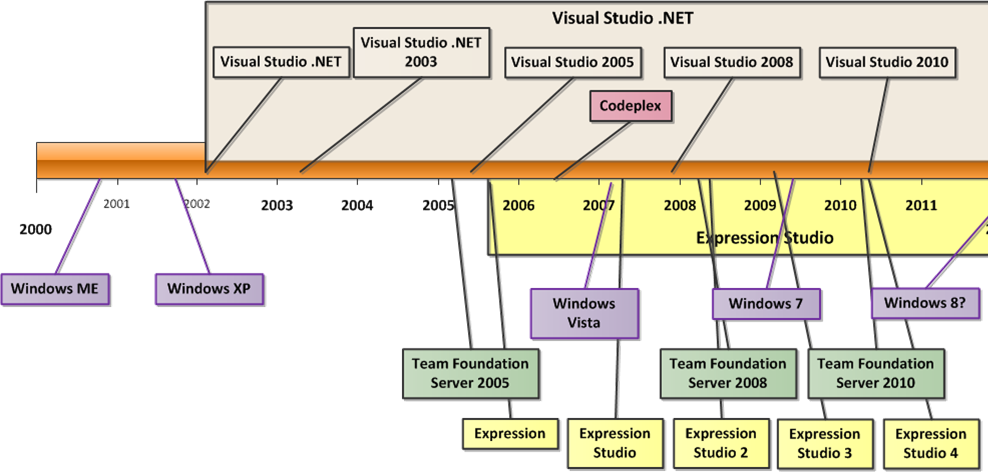Select the Visual Studio 2010 callout box
The width and height of the screenshot is (988, 472).
click(887, 62)
